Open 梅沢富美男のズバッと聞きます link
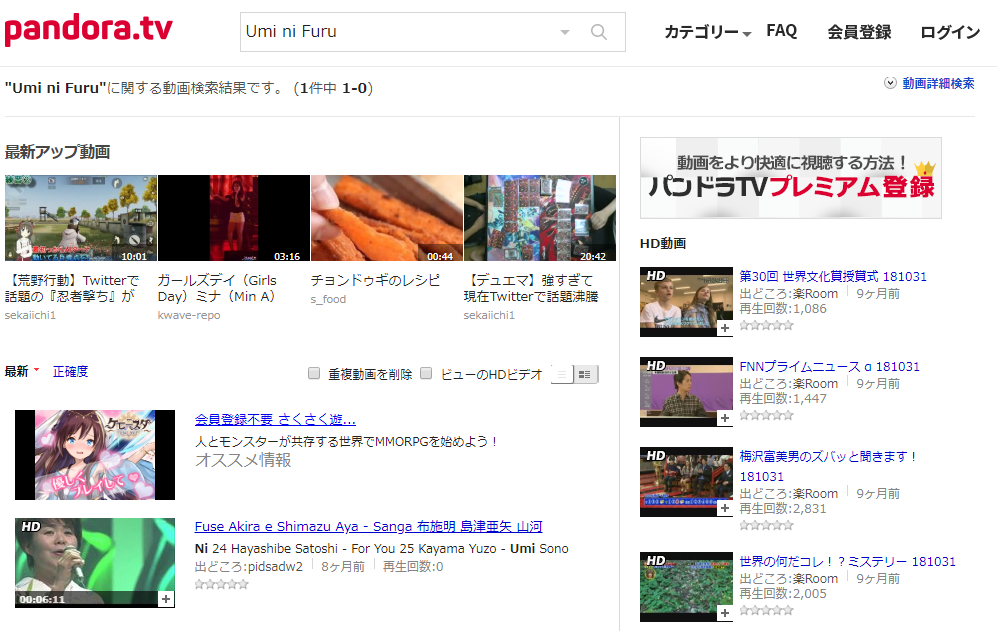1005x632 pixels. click(829, 467)
